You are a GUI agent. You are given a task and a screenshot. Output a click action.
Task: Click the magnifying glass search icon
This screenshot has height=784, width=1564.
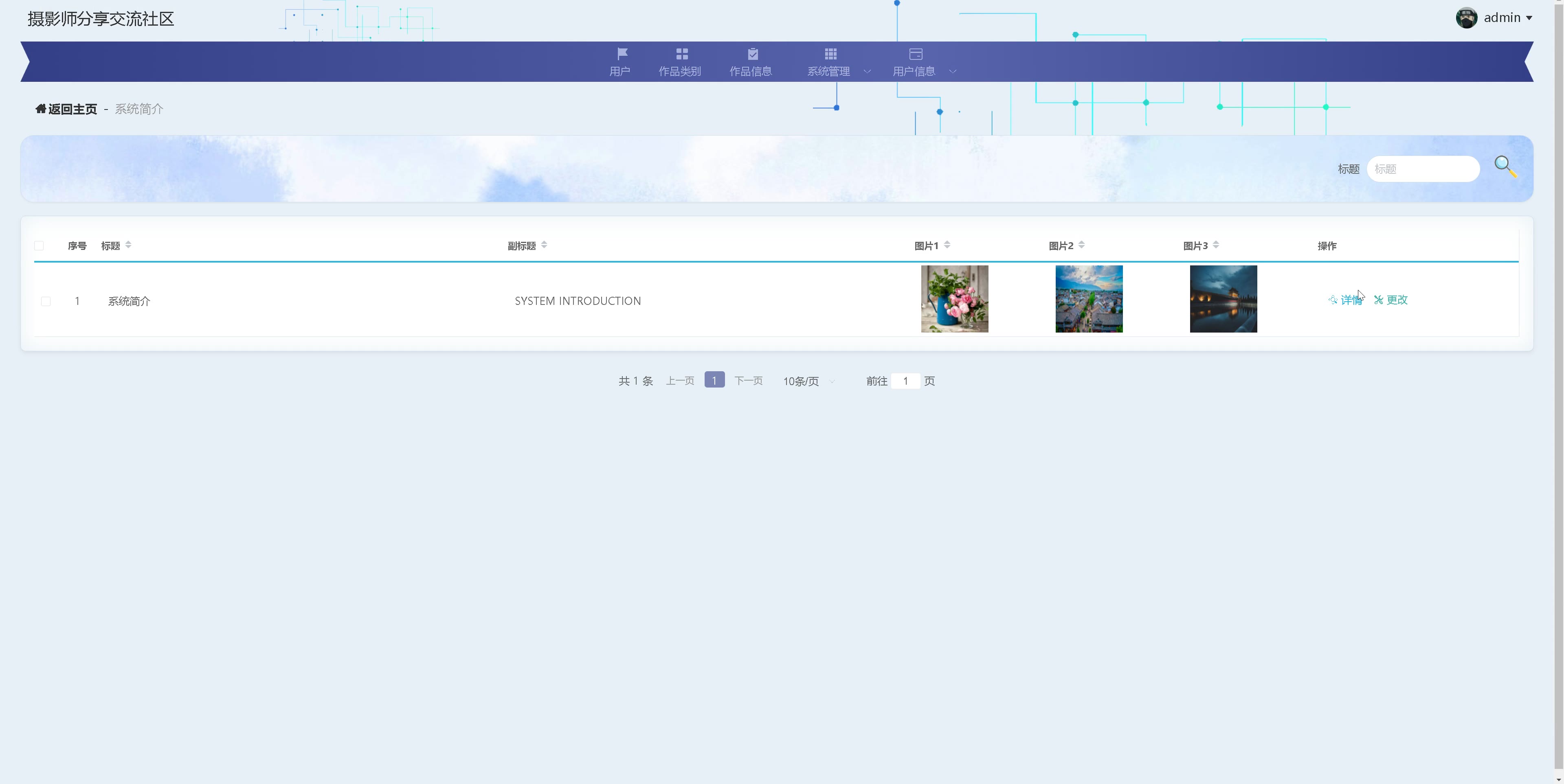point(1505,166)
